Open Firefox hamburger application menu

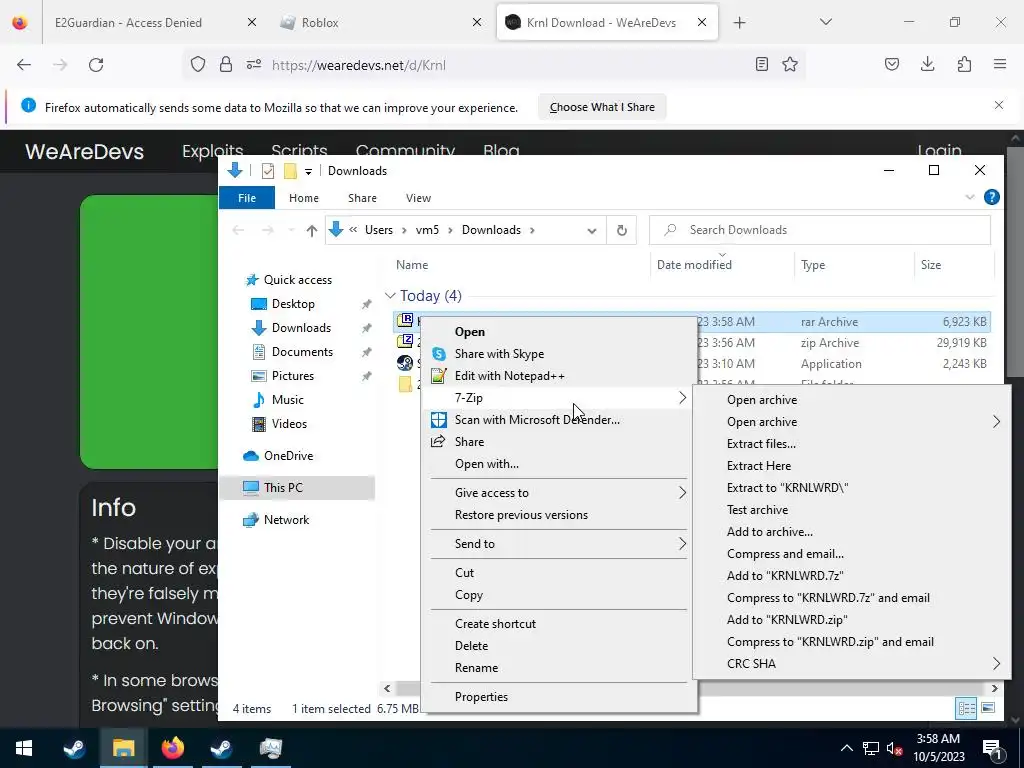pos(1000,64)
